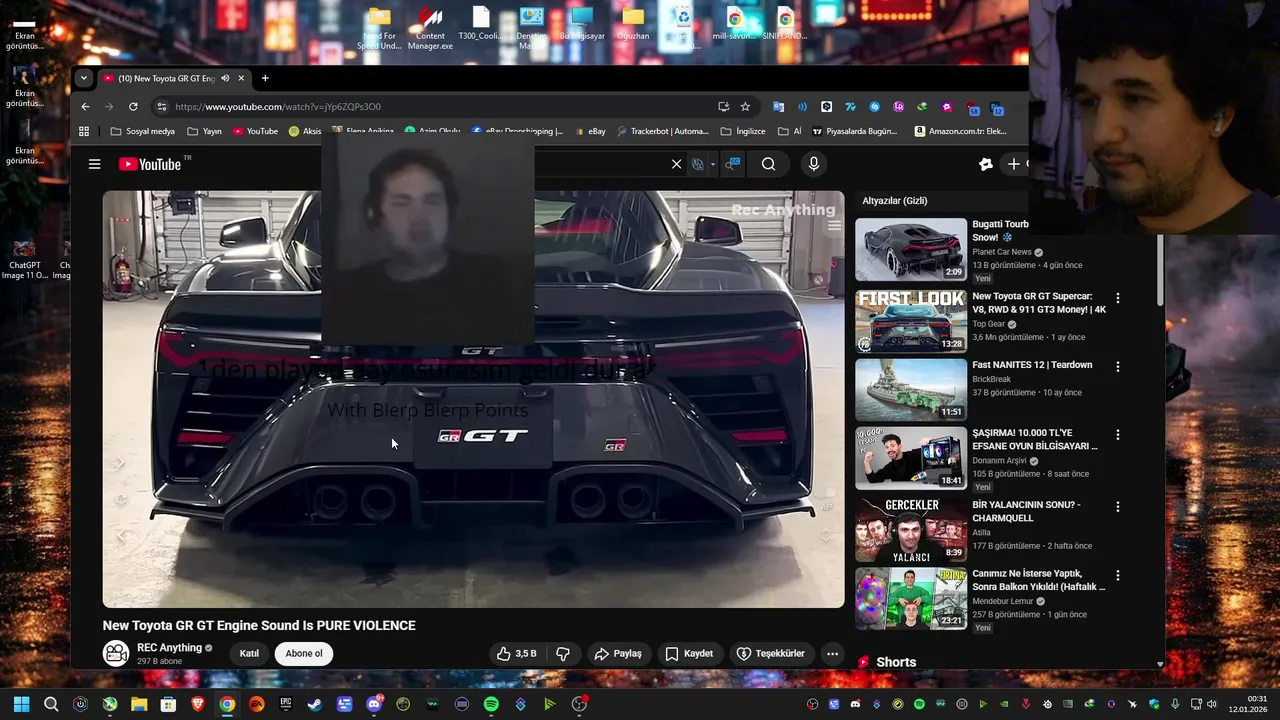Click the browser address bar URL
Screen dimensions: 1280x720
click(278, 106)
